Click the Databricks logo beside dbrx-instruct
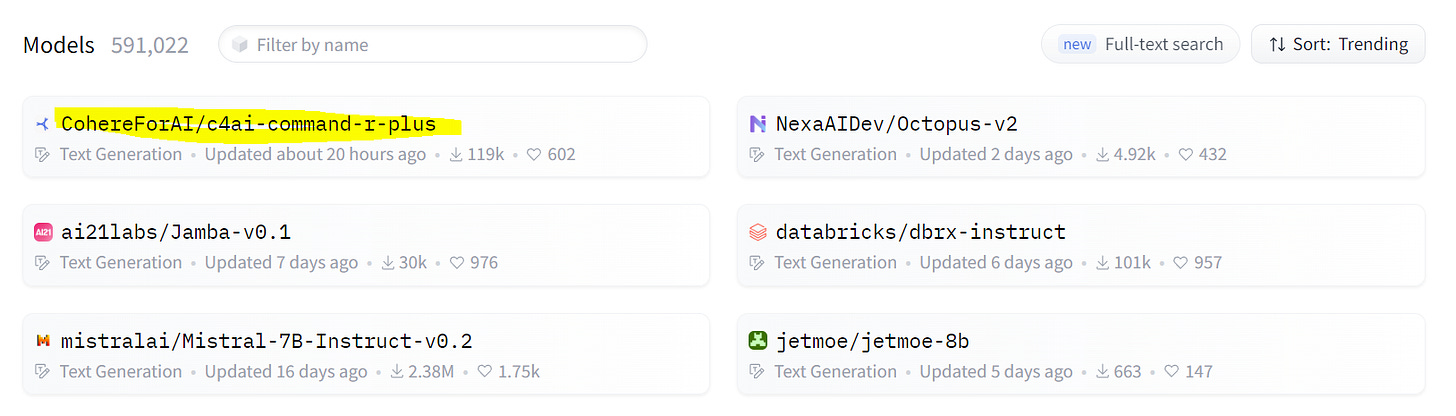This screenshot has height=416, width=1456. (x=757, y=233)
